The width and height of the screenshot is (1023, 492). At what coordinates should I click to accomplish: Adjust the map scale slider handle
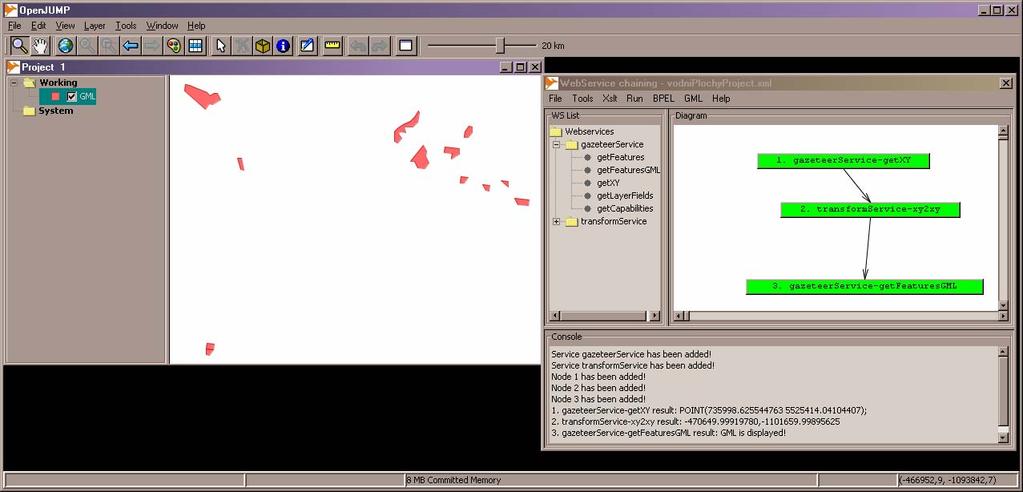tap(500, 45)
